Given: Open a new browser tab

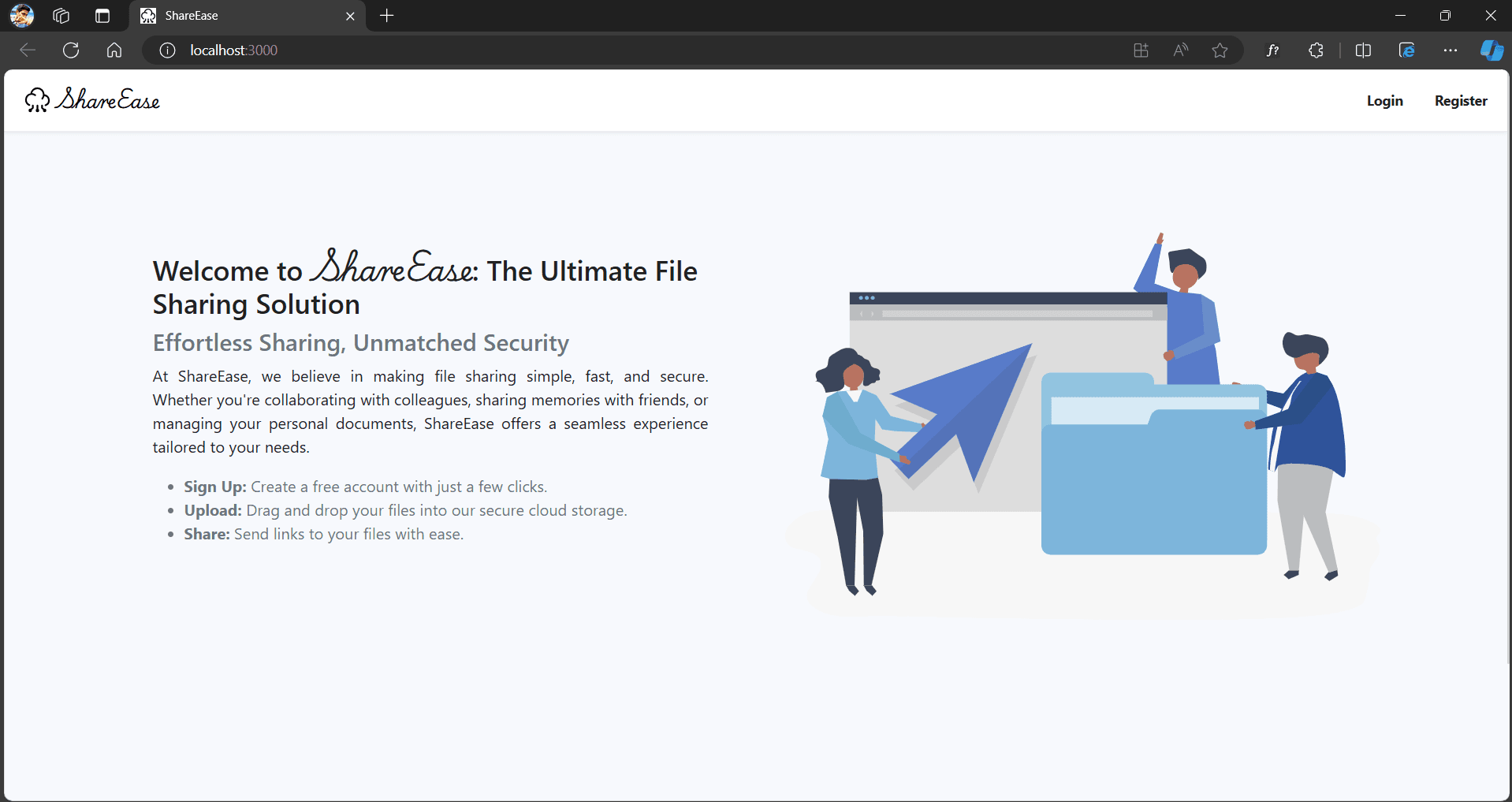Looking at the screenshot, I should pos(386,16).
